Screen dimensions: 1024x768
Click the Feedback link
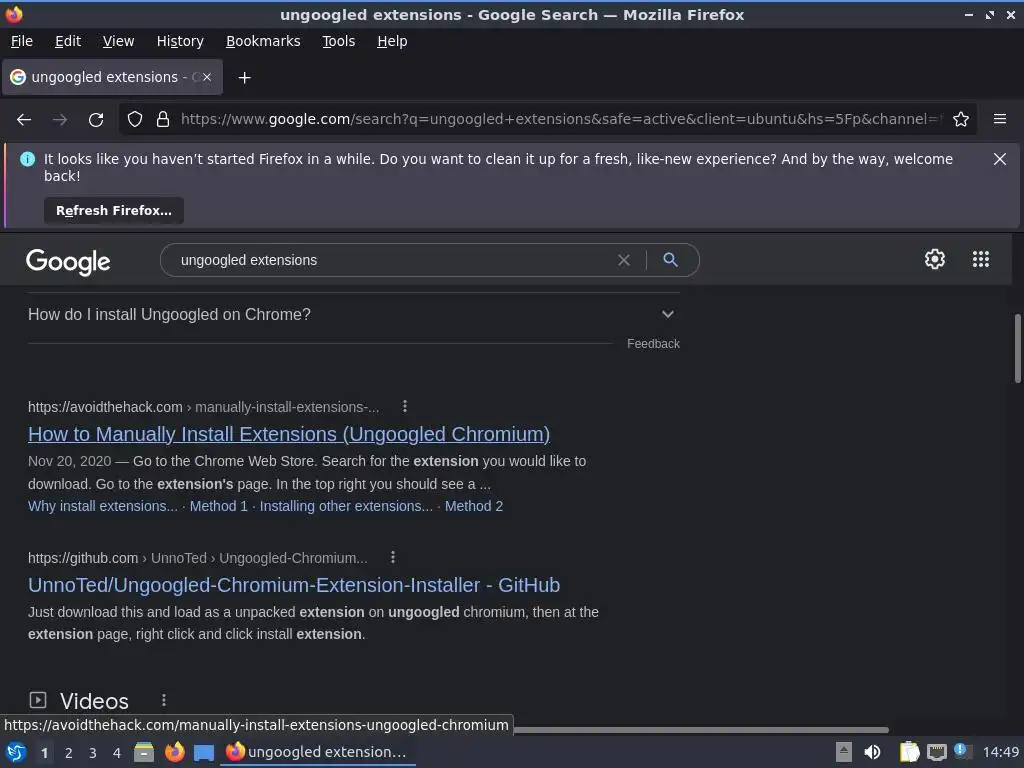point(653,344)
